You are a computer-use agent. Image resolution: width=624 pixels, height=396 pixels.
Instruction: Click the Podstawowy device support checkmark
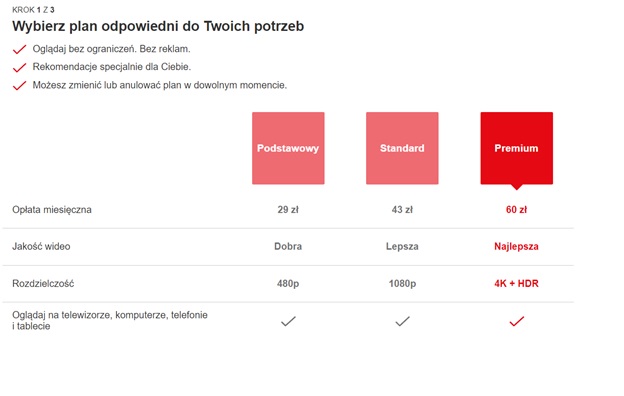click(288, 321)
